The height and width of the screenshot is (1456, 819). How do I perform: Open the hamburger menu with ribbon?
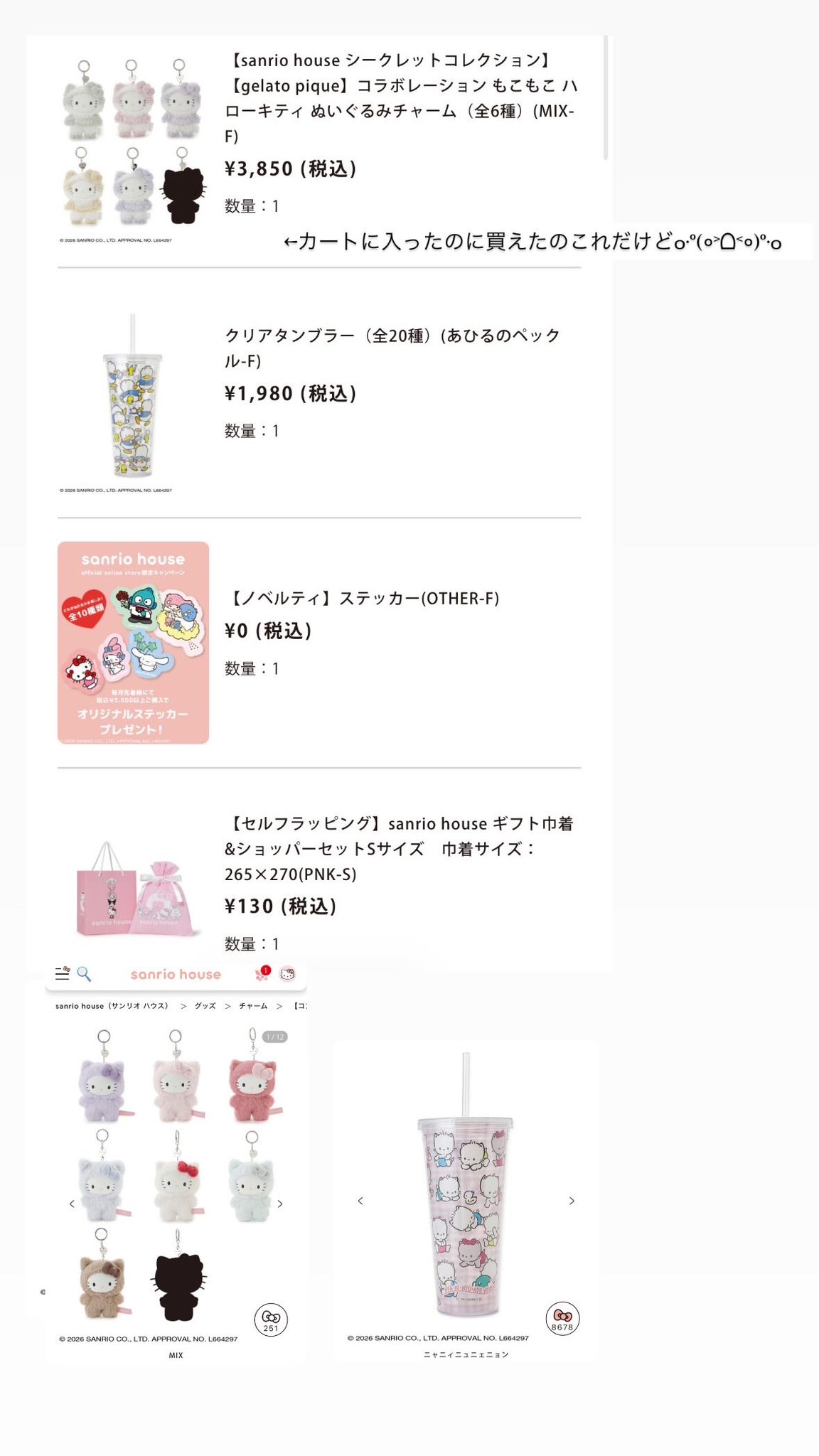click(x=63, y=973)
